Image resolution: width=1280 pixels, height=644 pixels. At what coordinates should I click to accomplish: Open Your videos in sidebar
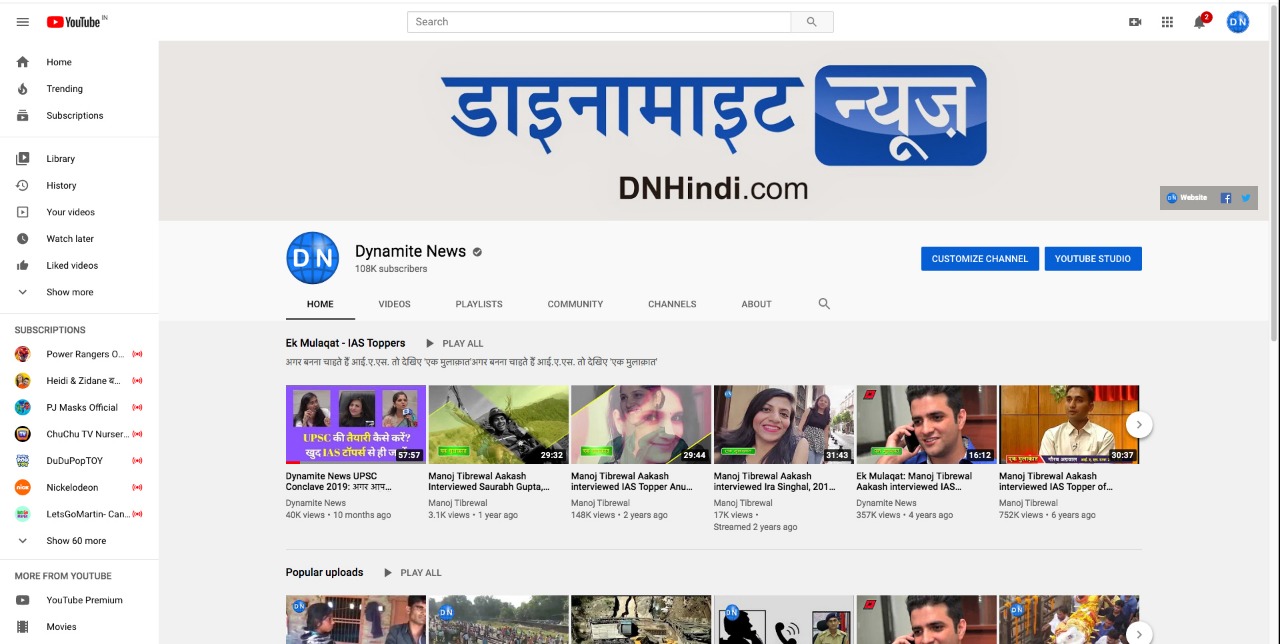[79, 212]
